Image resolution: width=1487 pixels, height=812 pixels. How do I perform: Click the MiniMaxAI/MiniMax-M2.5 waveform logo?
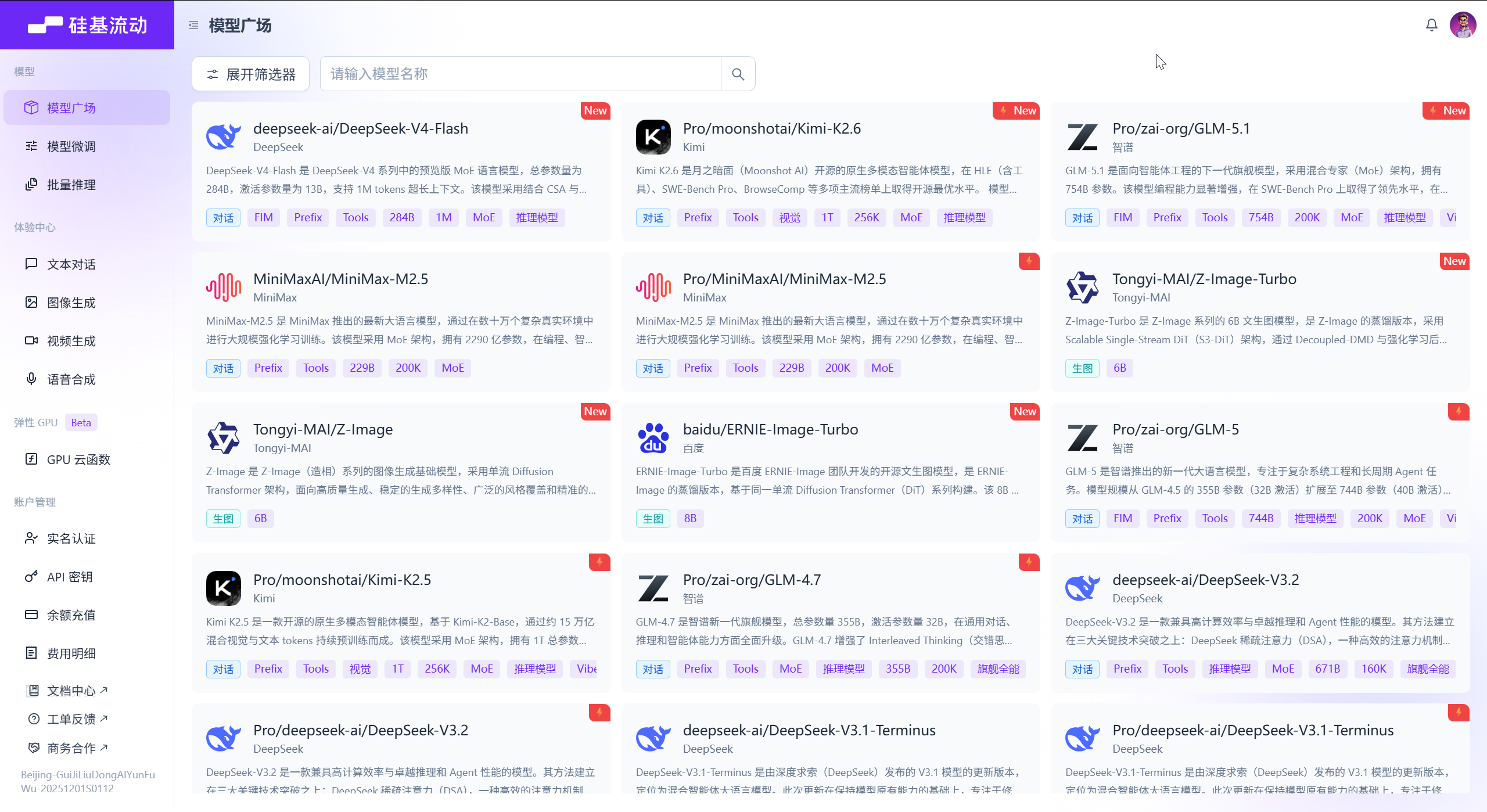(x=224, y=288)
